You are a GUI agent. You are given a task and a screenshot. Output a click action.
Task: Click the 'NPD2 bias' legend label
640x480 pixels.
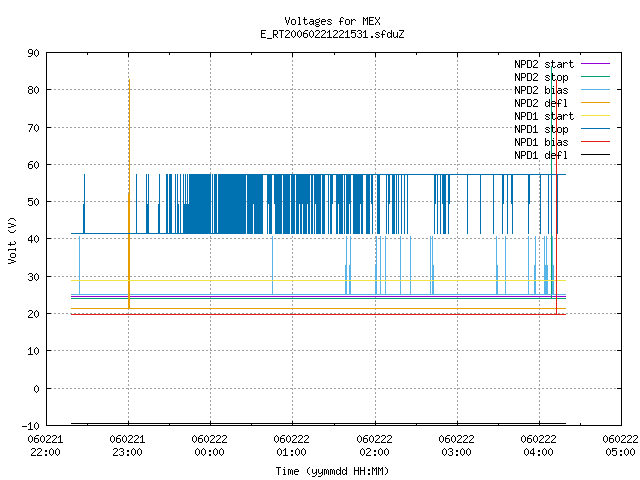[541, 90]
